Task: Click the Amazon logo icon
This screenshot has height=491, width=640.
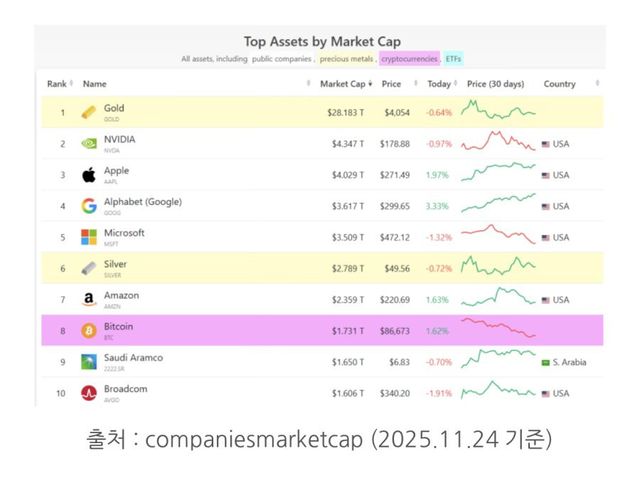Action: click(x=88, y=299)
